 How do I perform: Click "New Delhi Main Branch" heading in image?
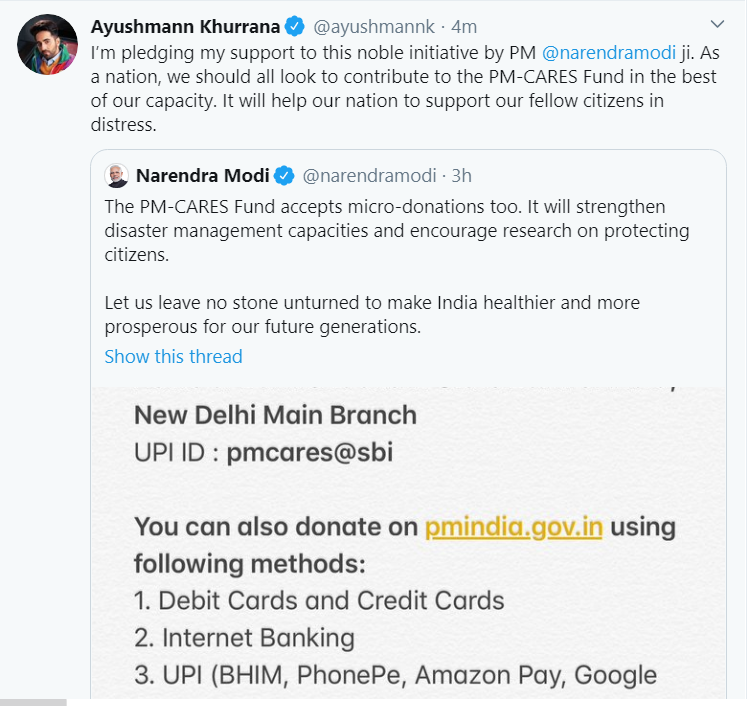coord(275,414)
